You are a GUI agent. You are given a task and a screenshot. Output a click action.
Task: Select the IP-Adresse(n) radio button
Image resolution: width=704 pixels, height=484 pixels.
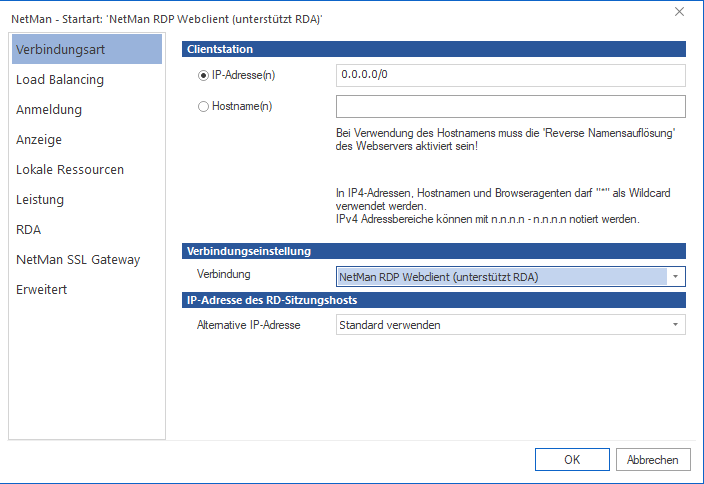tap(205, 75)
